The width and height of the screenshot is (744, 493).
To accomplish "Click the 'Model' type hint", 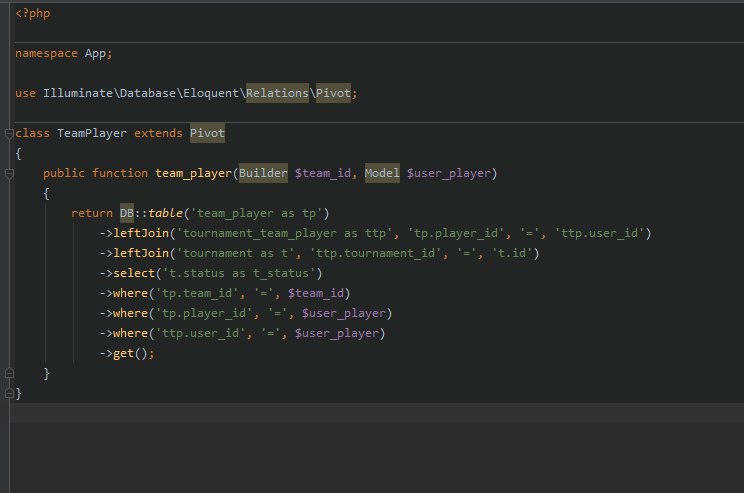I will 382,173.
